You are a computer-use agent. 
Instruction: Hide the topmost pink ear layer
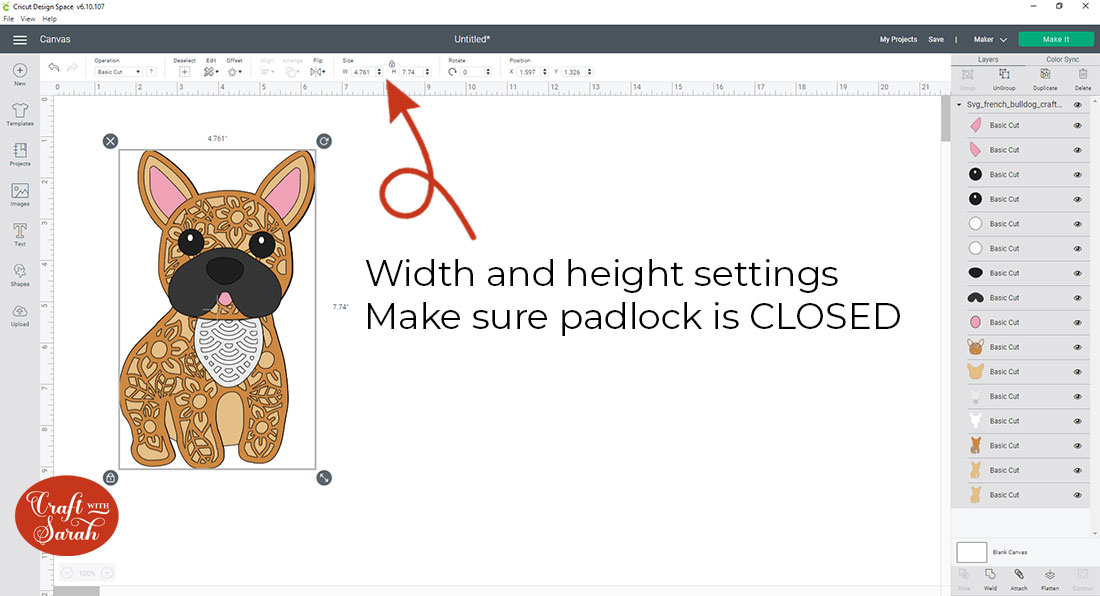(1078, 126)
